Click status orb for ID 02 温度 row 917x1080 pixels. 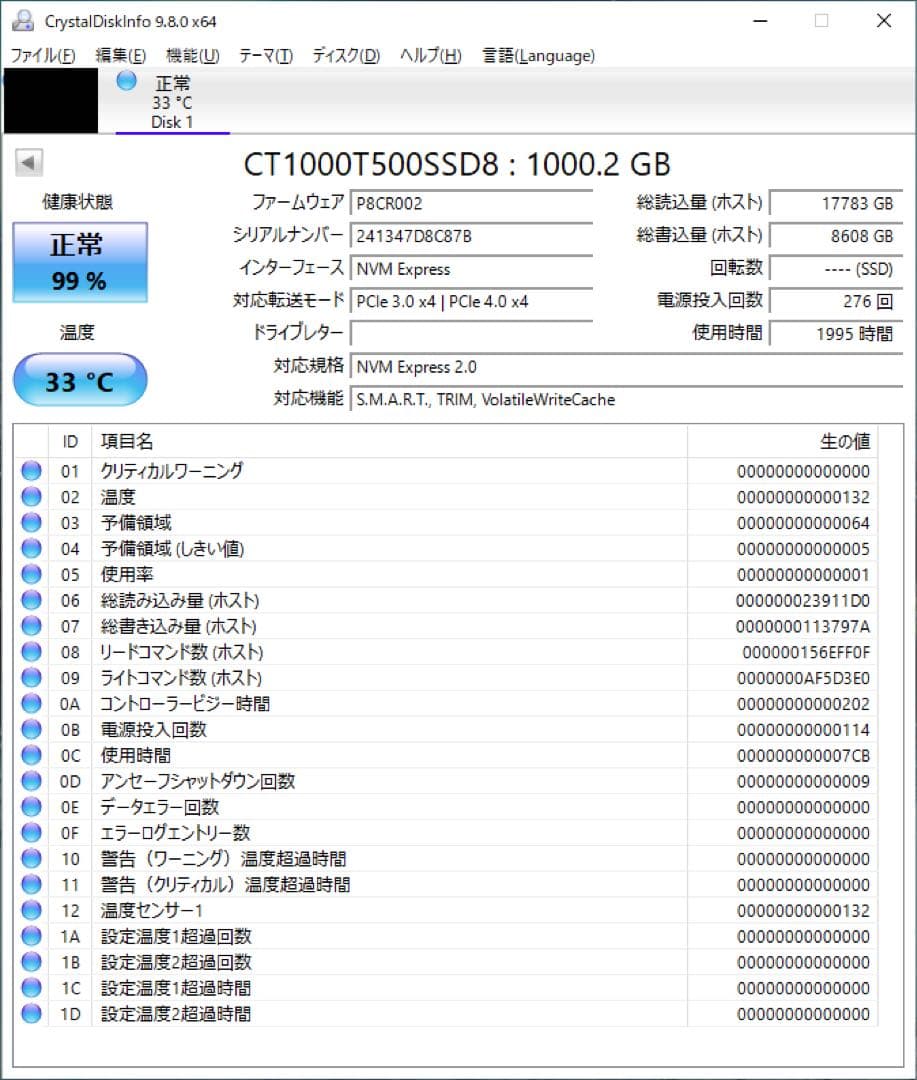(x=31, y=497)
